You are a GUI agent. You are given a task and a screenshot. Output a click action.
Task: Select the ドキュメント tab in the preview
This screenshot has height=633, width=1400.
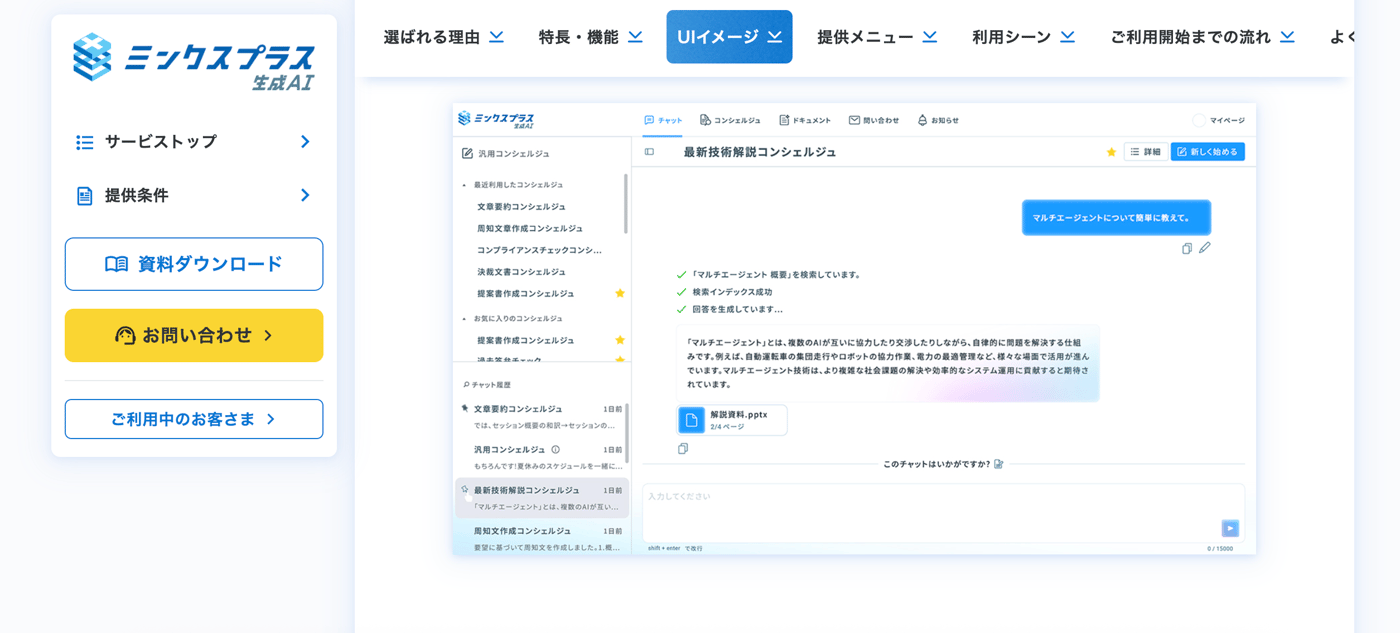pyautogui.click(x=805, y=120)
